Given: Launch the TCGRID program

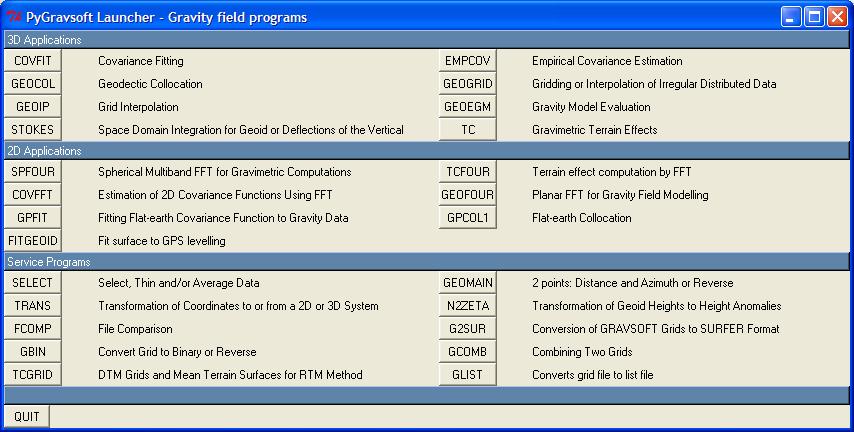Looking at the screenshot, I should pyautogui.click(x=33, y=375).
